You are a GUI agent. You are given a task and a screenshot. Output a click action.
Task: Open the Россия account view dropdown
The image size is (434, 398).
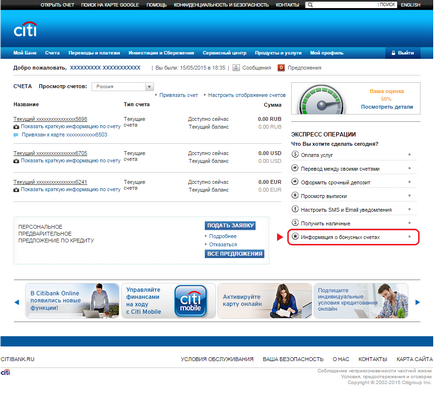(x=123, y=87)
